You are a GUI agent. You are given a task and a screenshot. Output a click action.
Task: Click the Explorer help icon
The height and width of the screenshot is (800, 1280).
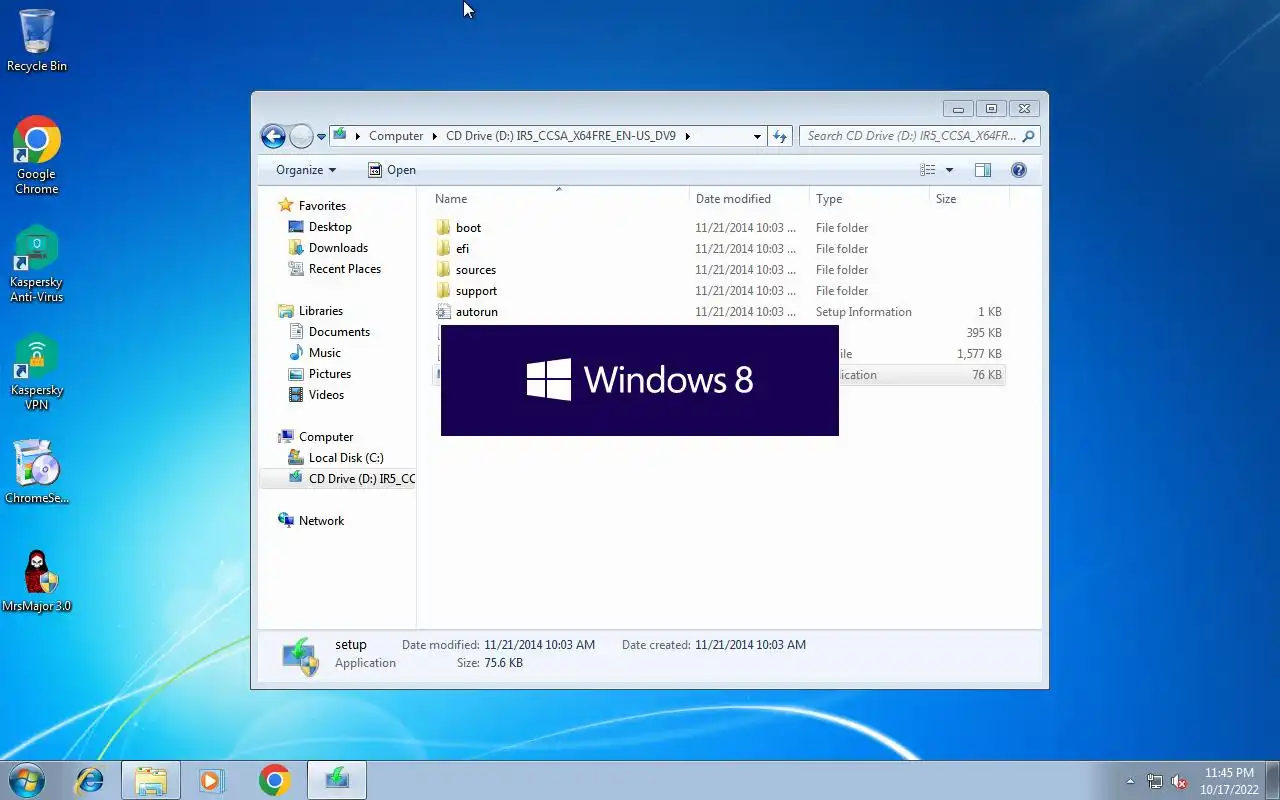coord(1019,170)
